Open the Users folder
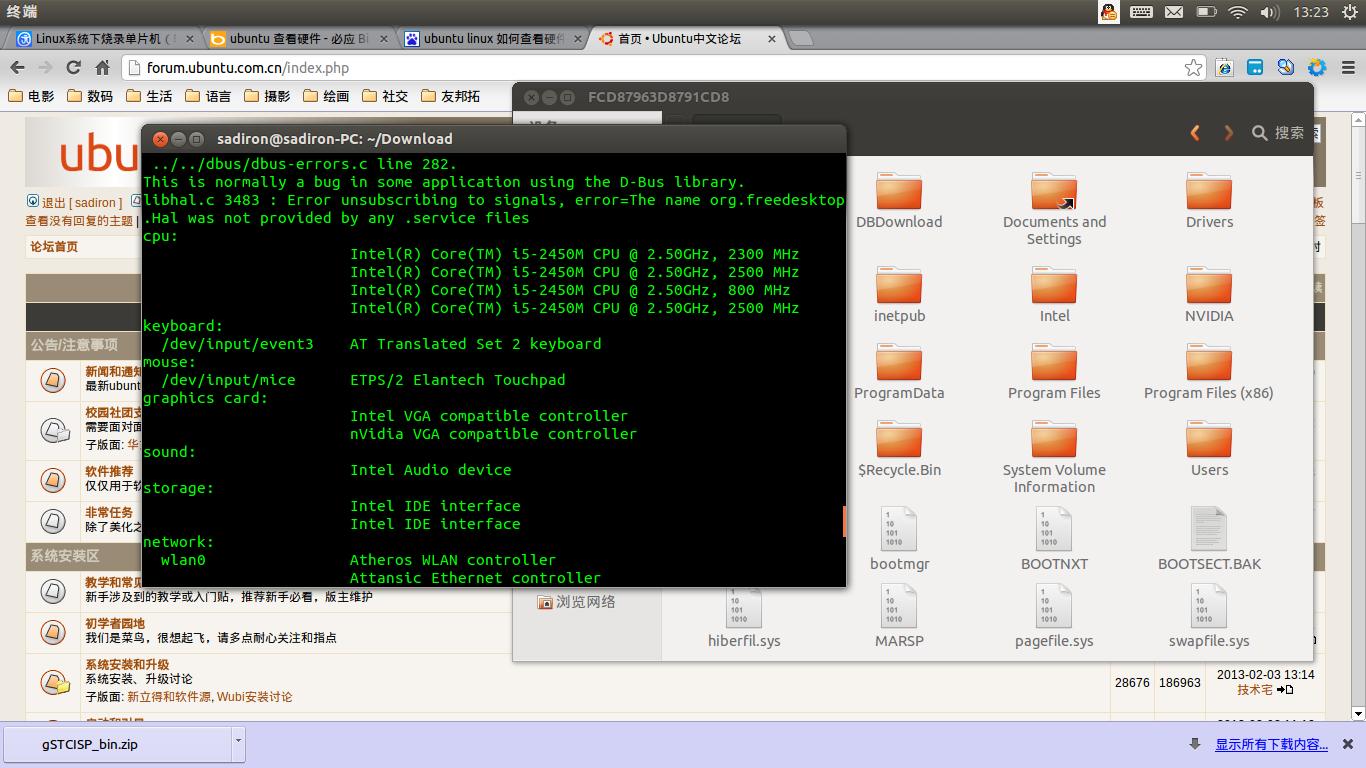Viewport: 1366px width, 768px height. (1209, 449)
